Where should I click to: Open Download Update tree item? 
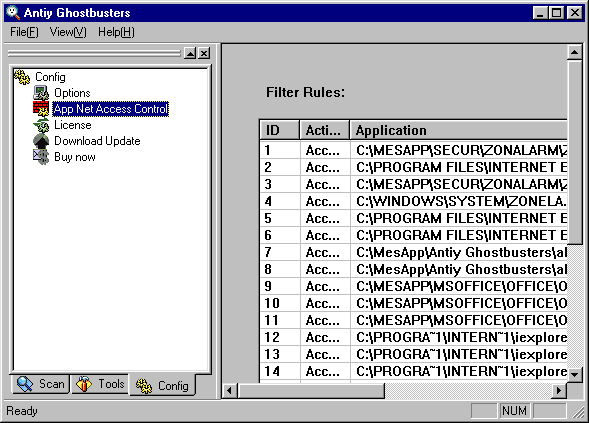tap(97, 141)
